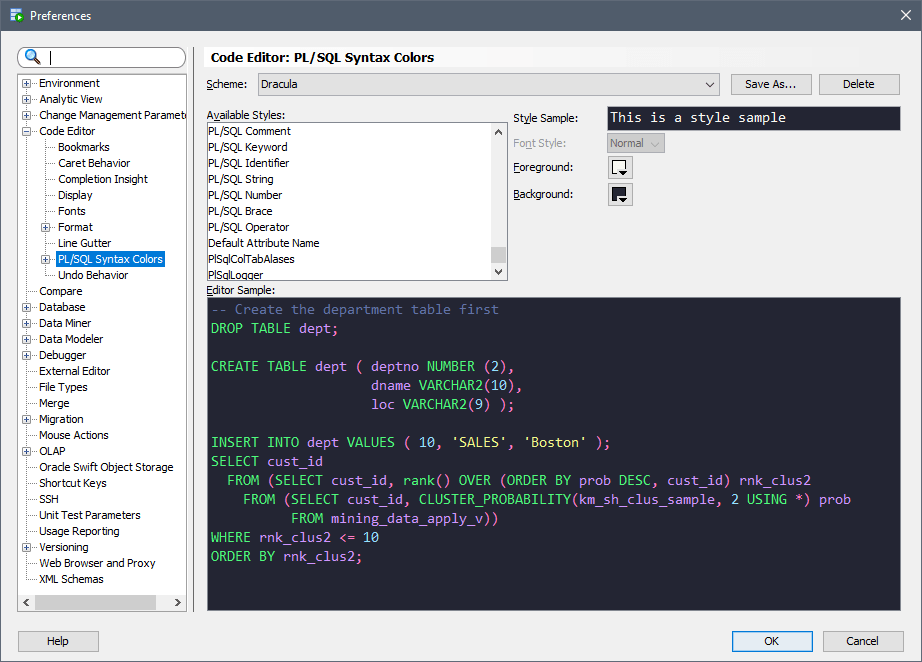Open the Scheme dropdown showing Dracula

click(x=707, y=84)
